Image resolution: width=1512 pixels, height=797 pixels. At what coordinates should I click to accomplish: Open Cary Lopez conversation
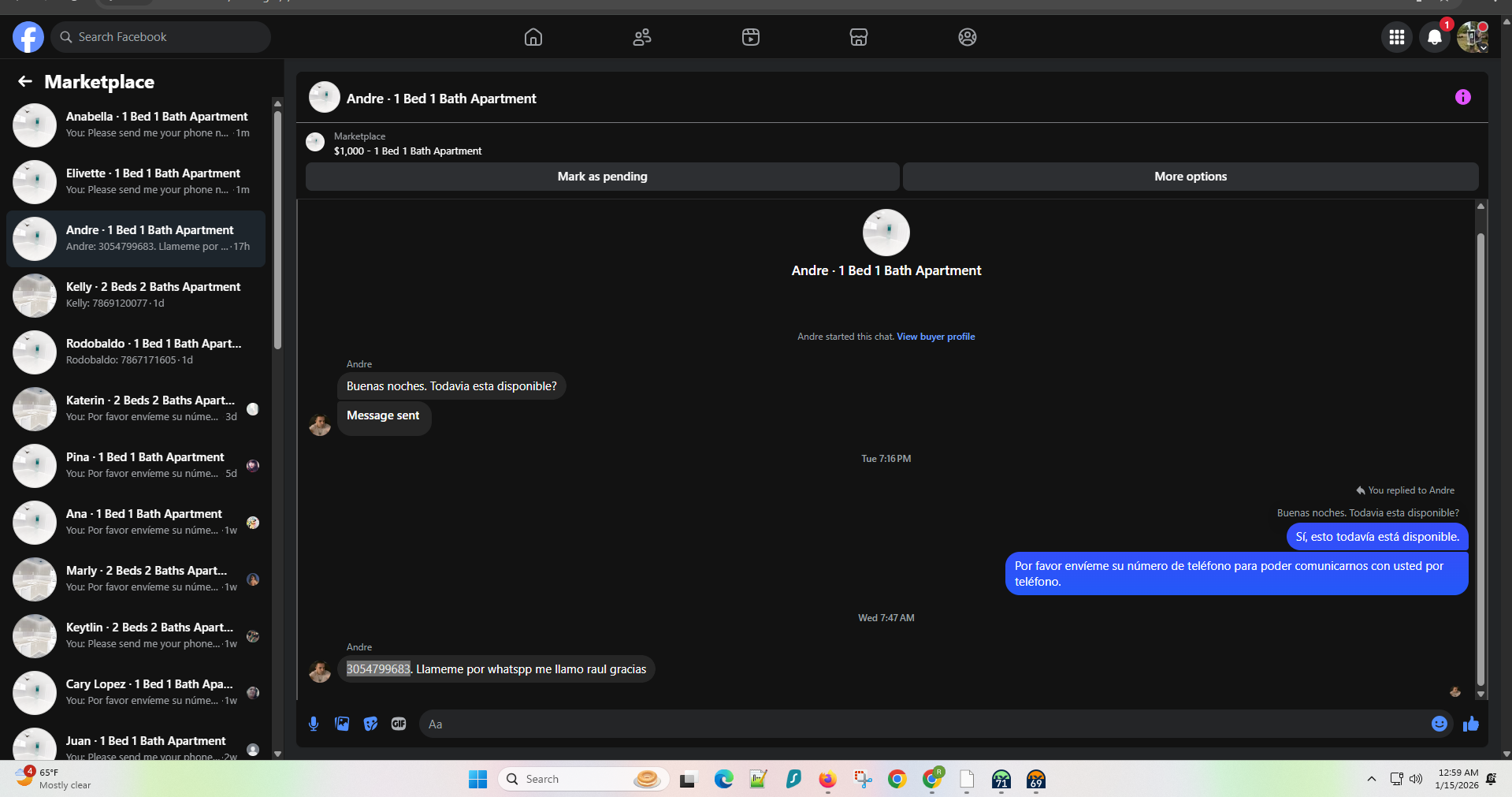[136, 693]
